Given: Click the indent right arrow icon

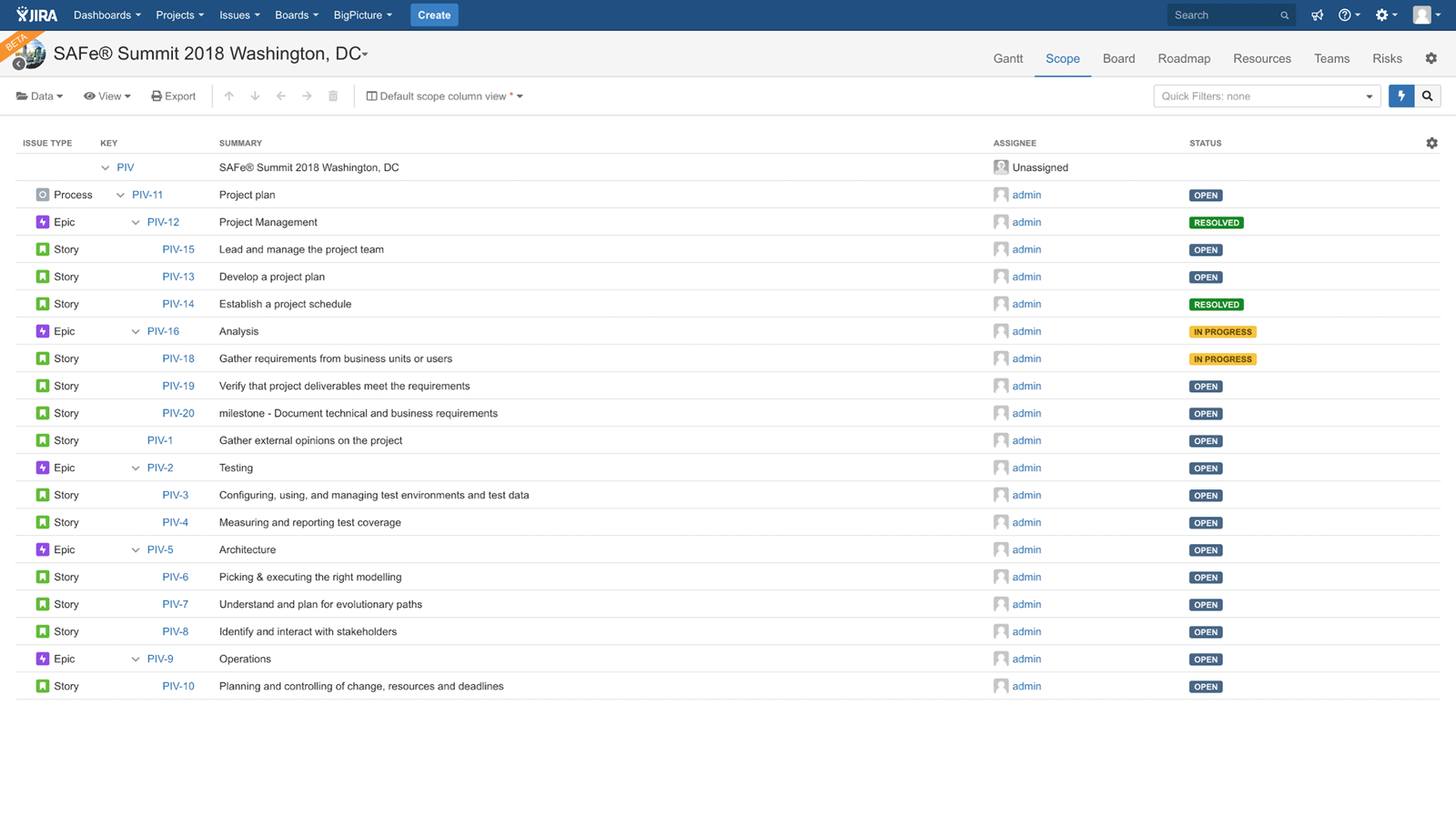Looking at the screenshot, I should coord(307,96).
